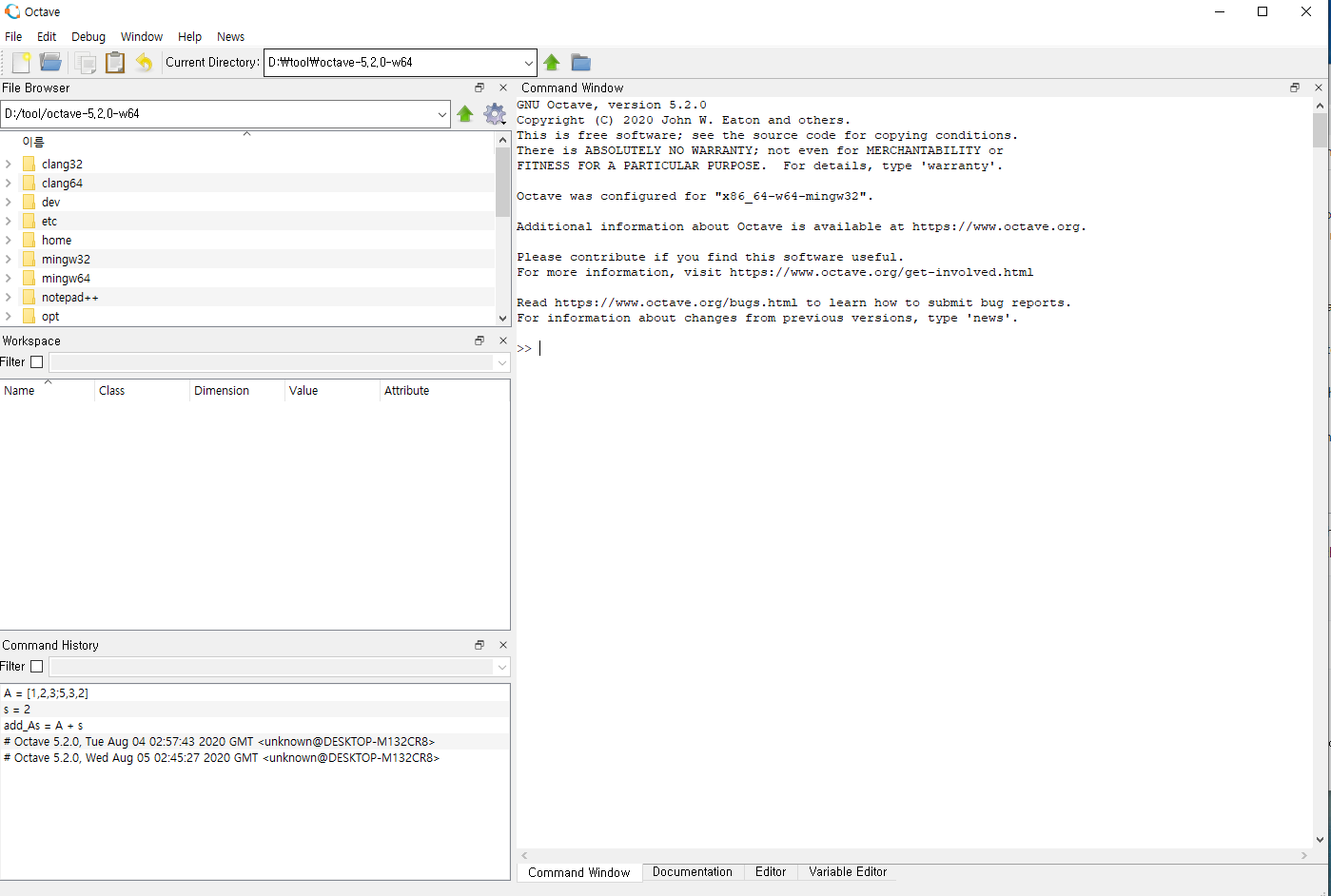Switch to the Editor tab
Image resolution: width=1331 pixels, height=896 pixels.
coord(771,871)
